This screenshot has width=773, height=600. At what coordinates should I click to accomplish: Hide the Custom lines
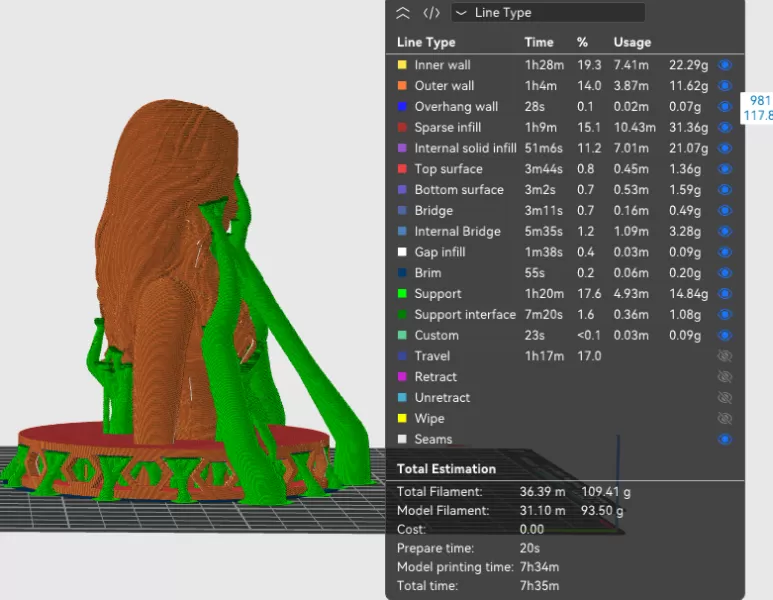[725, 335]
